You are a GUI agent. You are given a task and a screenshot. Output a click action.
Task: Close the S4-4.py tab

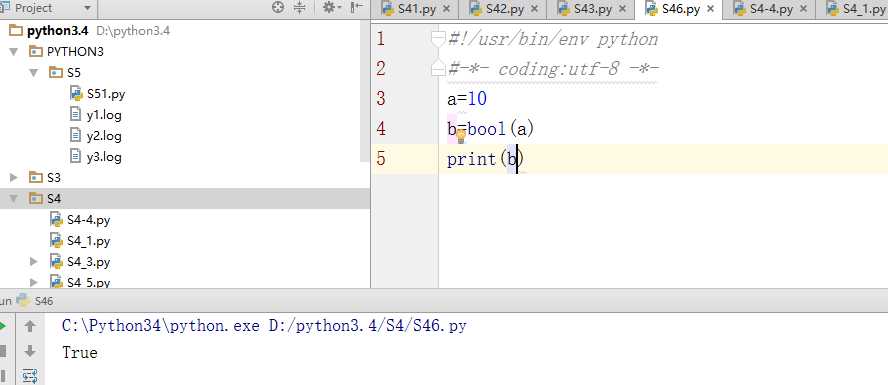(x=804, y=9)
